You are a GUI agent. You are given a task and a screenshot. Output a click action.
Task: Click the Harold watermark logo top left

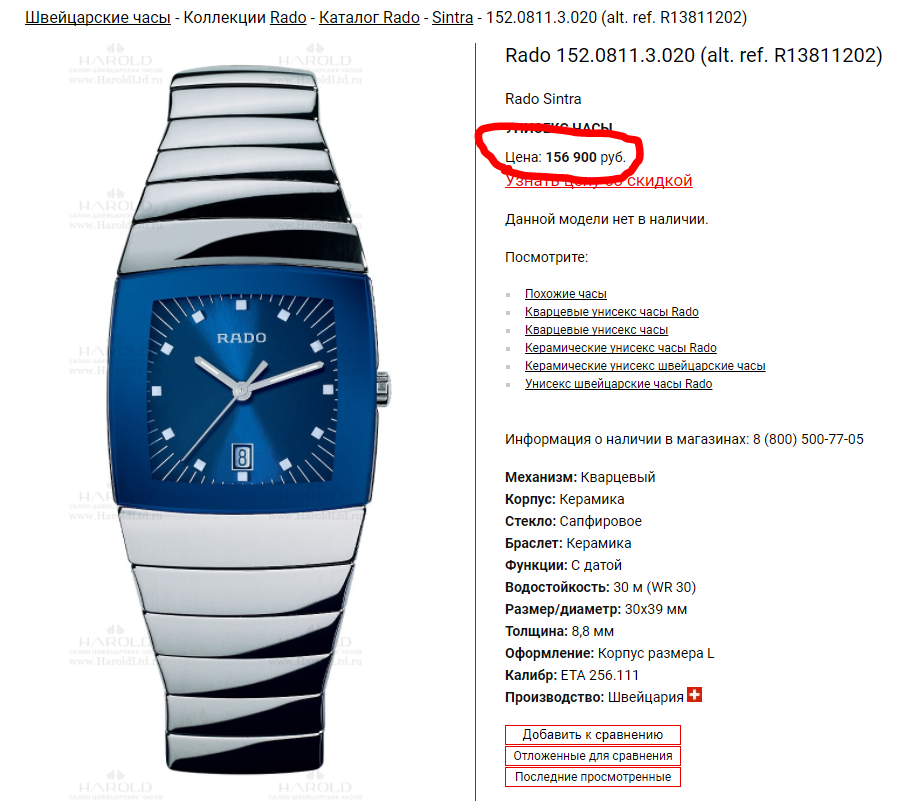coord(115,64)
